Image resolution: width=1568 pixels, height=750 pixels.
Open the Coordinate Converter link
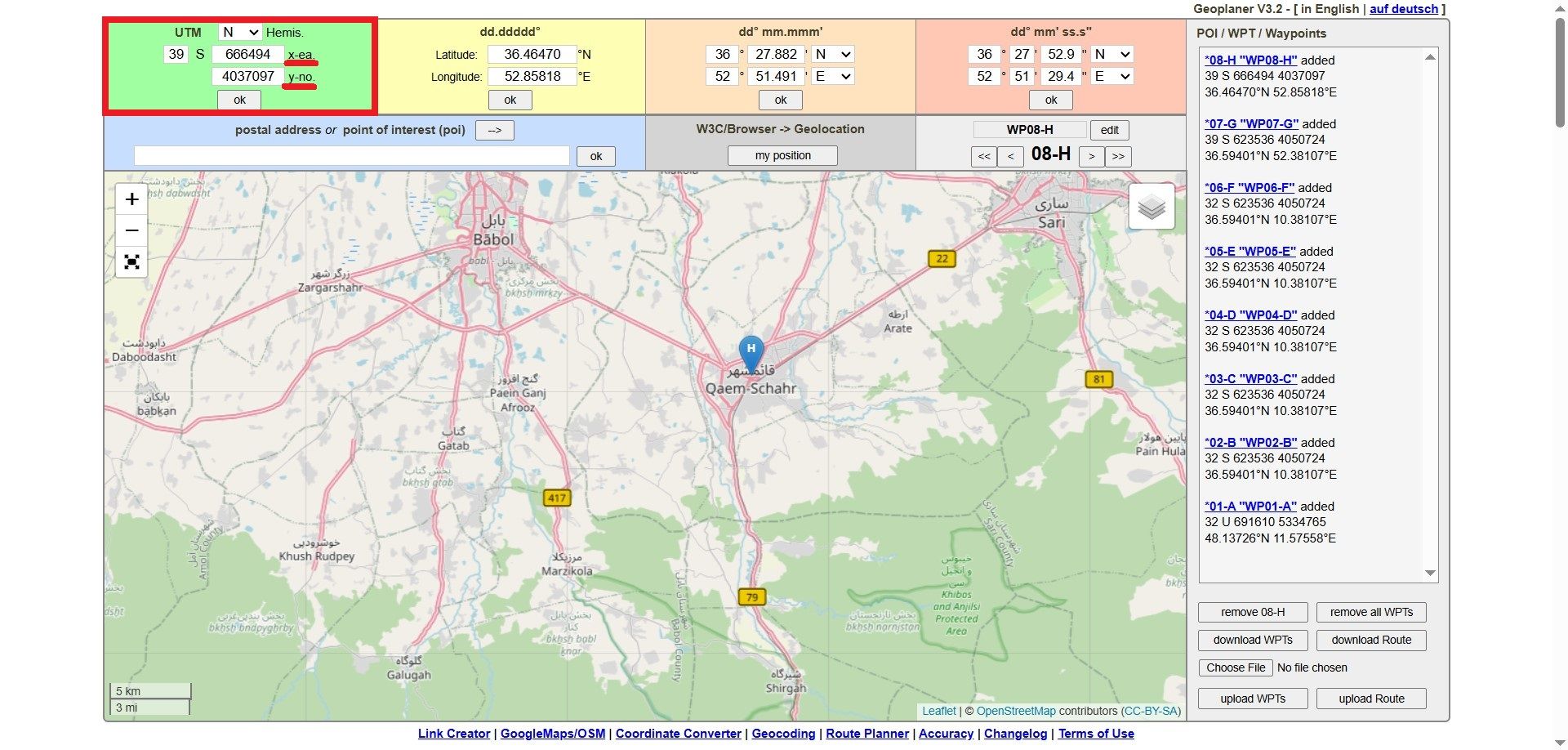tap(678, 734)
